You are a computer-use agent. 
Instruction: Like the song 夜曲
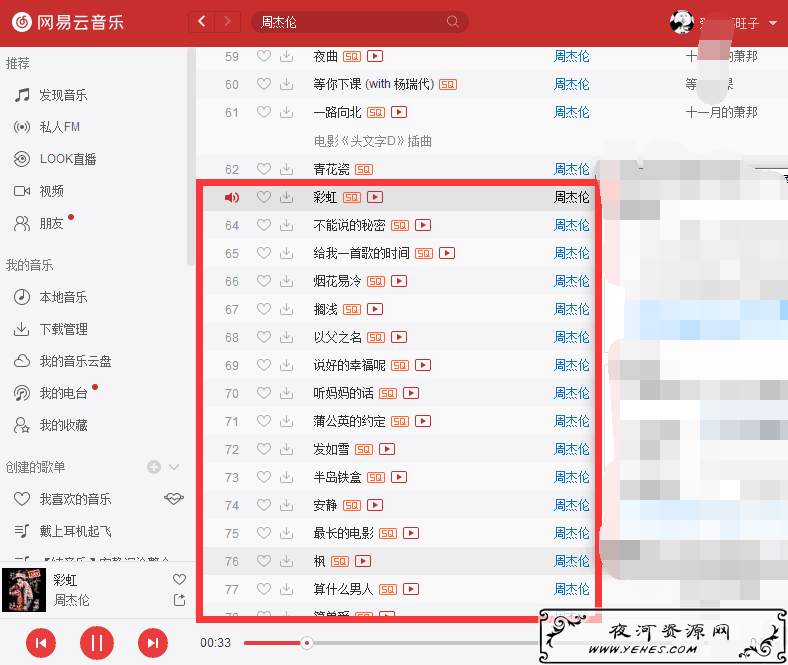(x=264, y=56)
